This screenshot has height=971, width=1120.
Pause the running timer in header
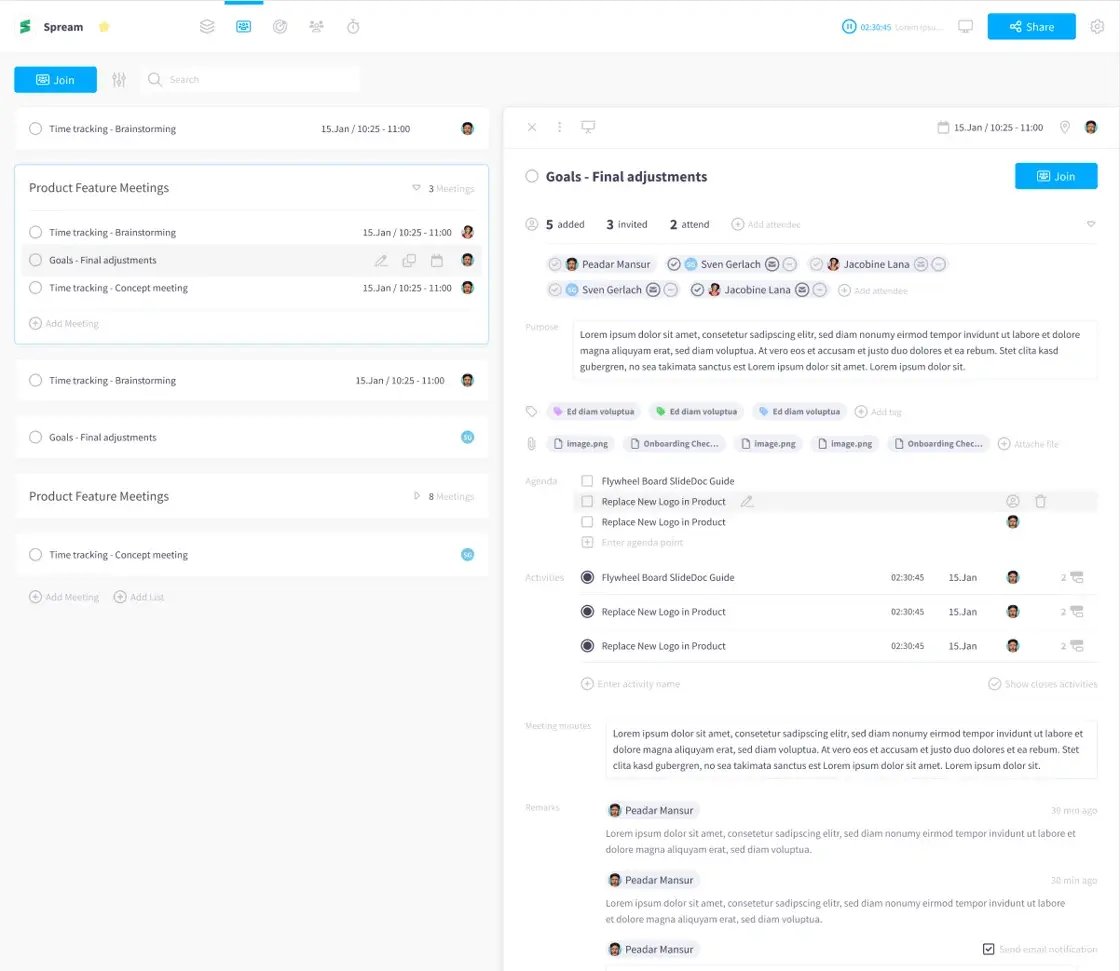click(x=849, y=27)
